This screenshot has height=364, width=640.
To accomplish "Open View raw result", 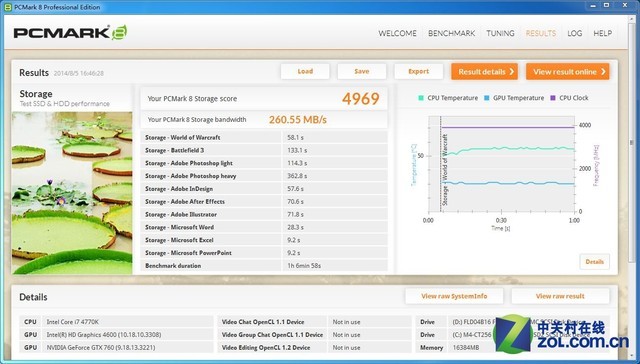I will [560, 296].
